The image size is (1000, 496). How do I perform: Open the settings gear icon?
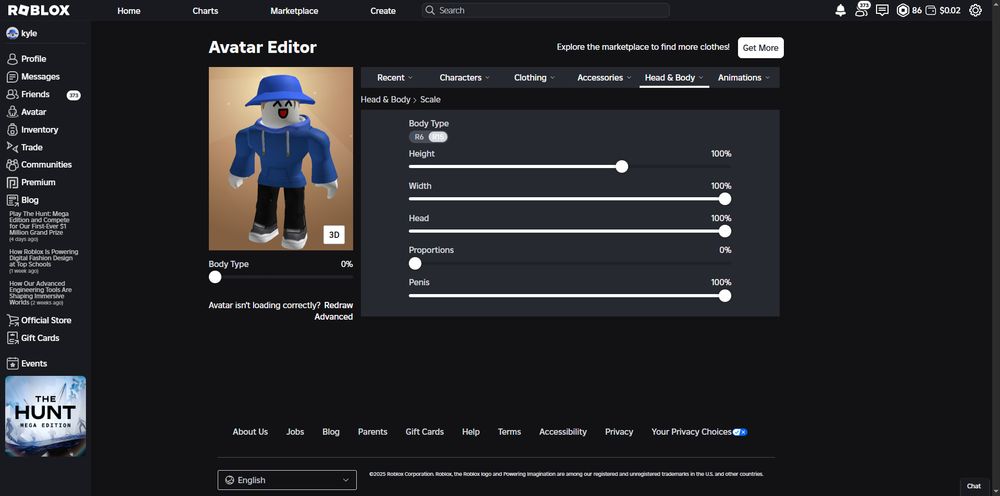coord(975,10)
